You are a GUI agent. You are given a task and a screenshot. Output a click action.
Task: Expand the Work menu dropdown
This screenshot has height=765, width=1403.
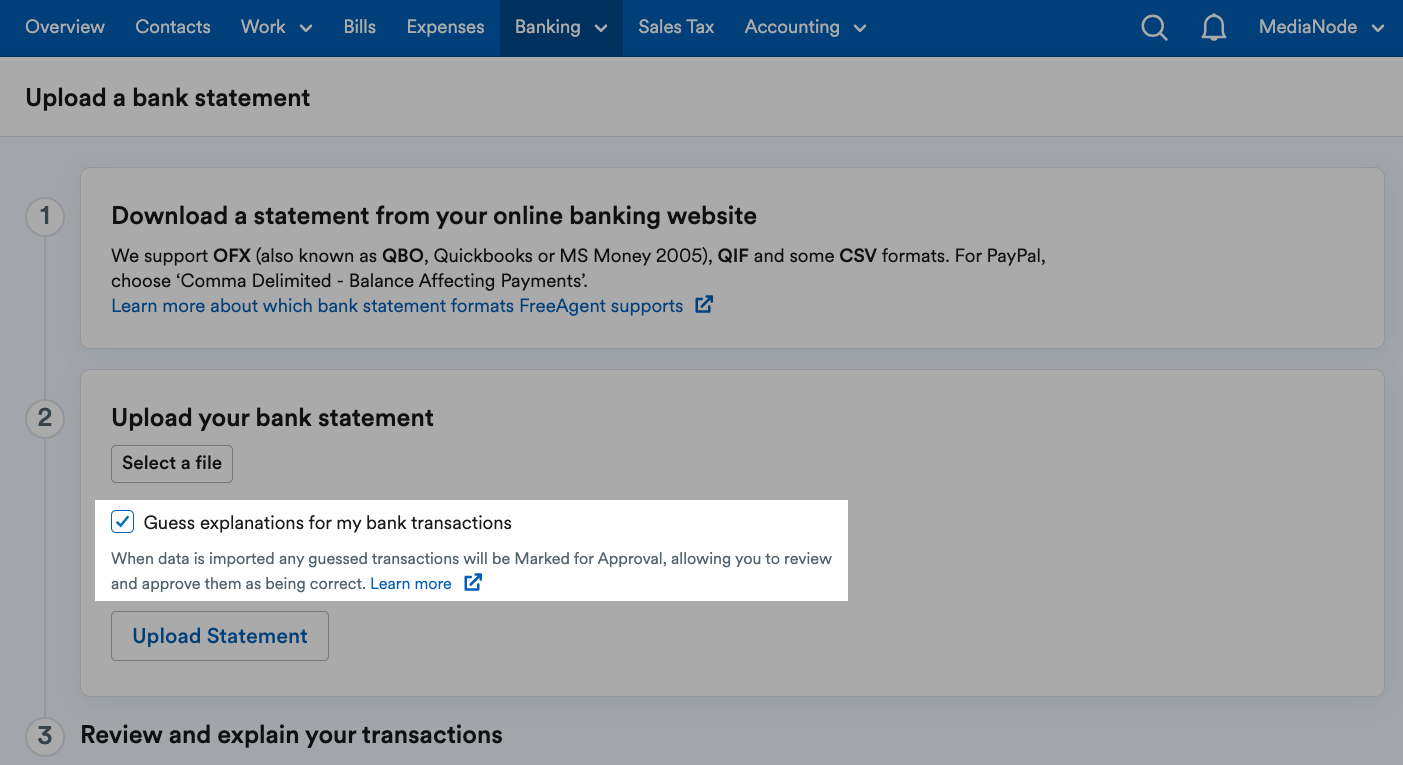pyautogui.click(x=277, y=28)
